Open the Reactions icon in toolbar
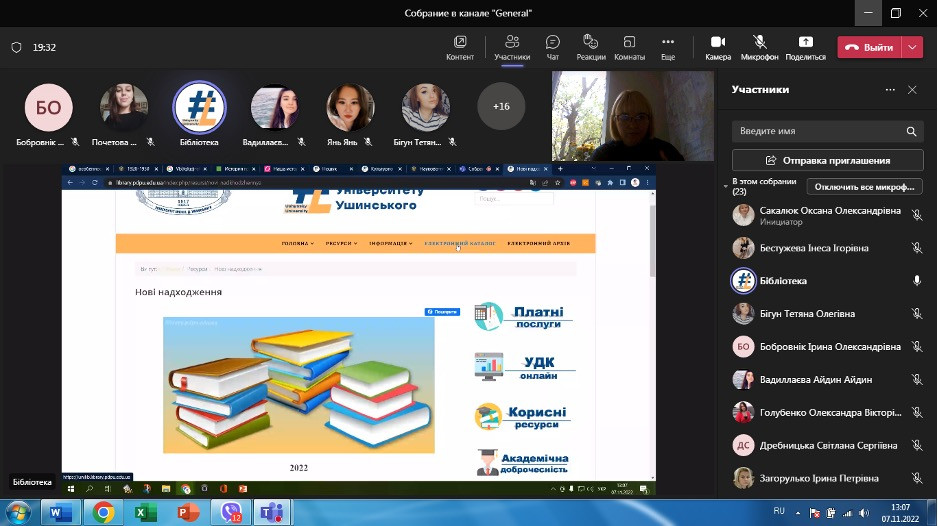938x526 pixels. 590,42
